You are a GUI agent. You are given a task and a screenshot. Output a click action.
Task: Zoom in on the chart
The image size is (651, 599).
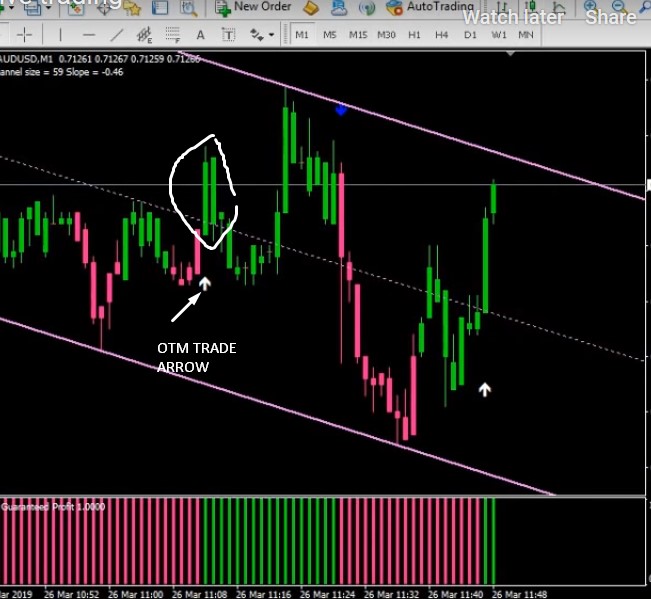tap(590, 6)
